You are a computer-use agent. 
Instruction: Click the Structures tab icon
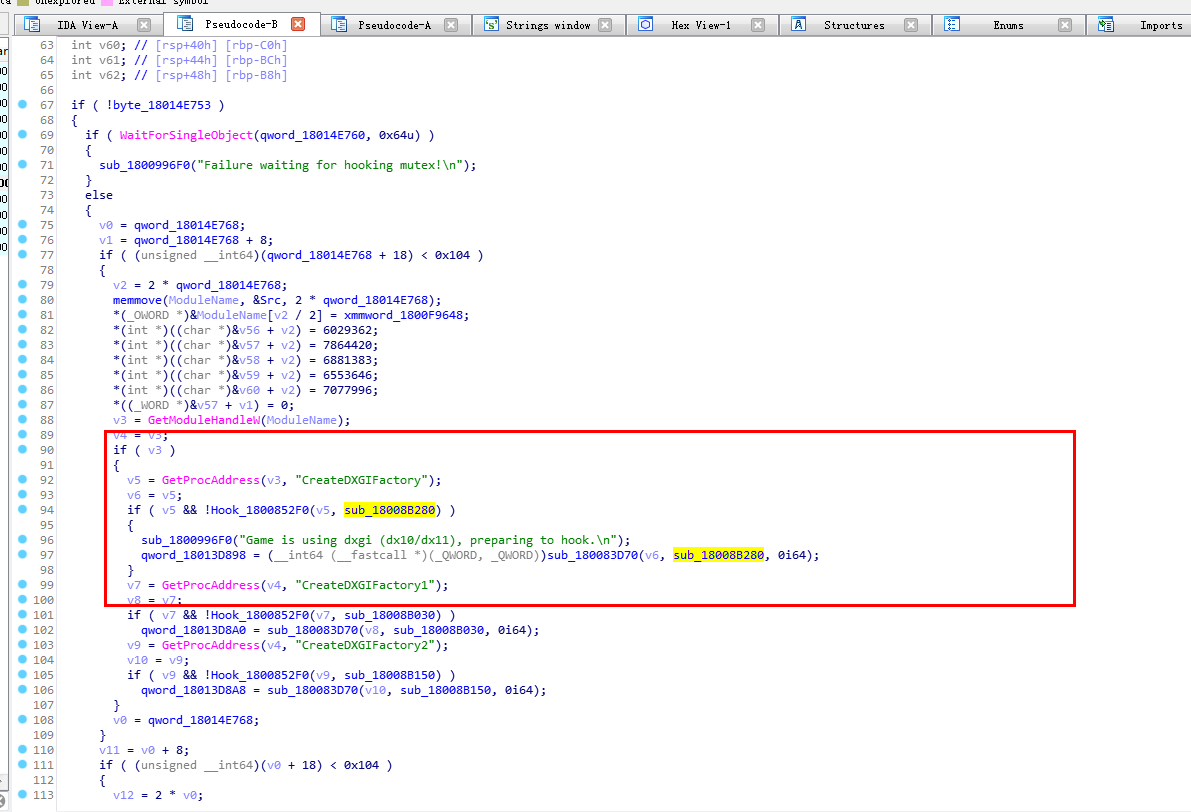coord(798,25)
